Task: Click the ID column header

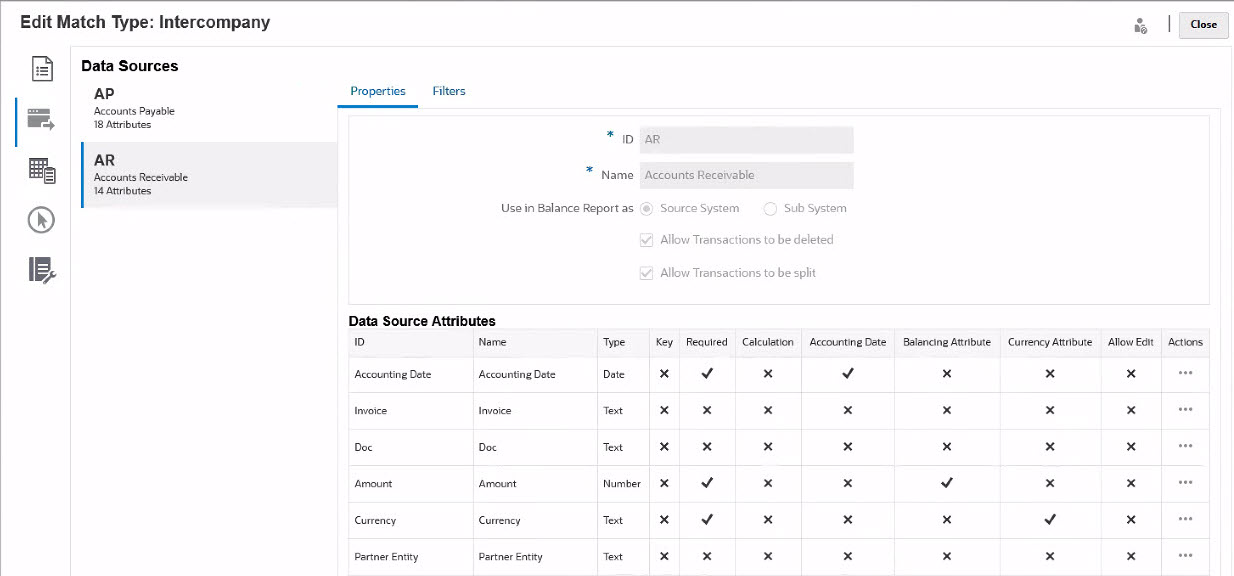Action: [411, 342]
